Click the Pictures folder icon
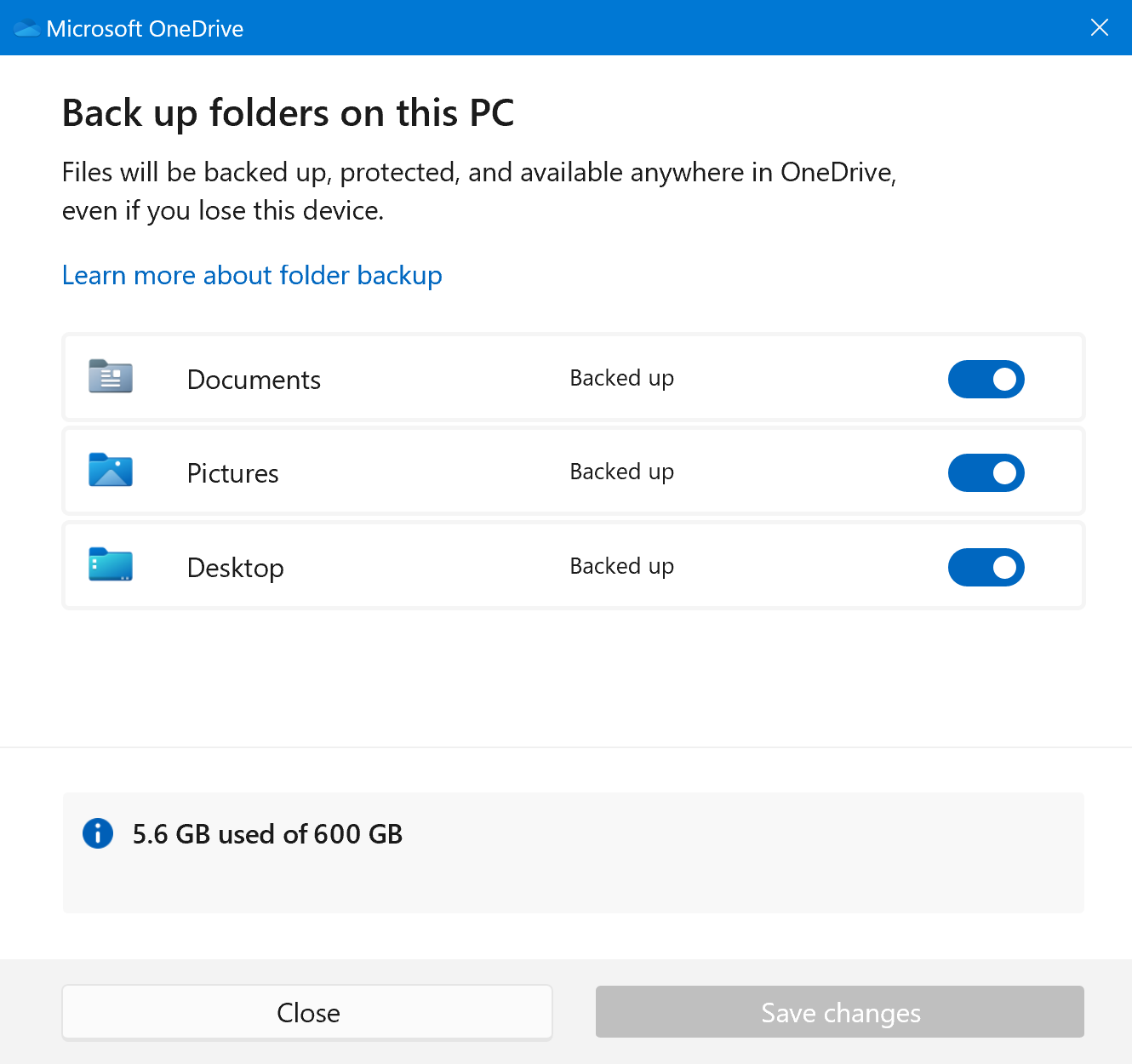Screen dimensions: 1132x1064 coord(111,470)
